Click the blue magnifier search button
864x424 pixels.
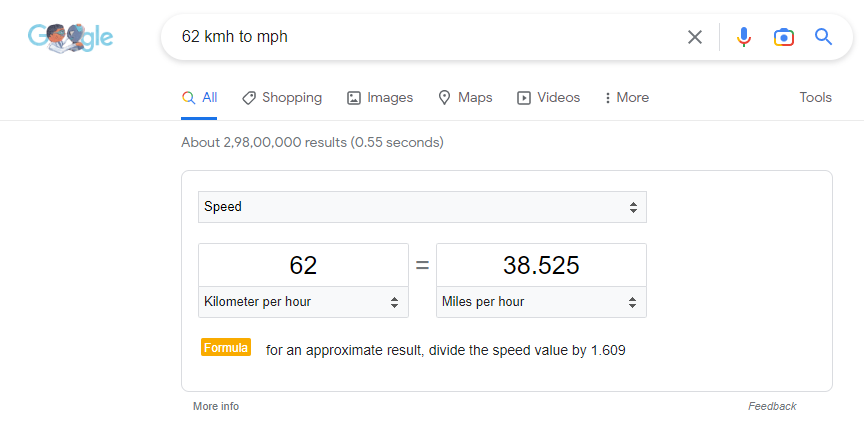coord(823,37)
